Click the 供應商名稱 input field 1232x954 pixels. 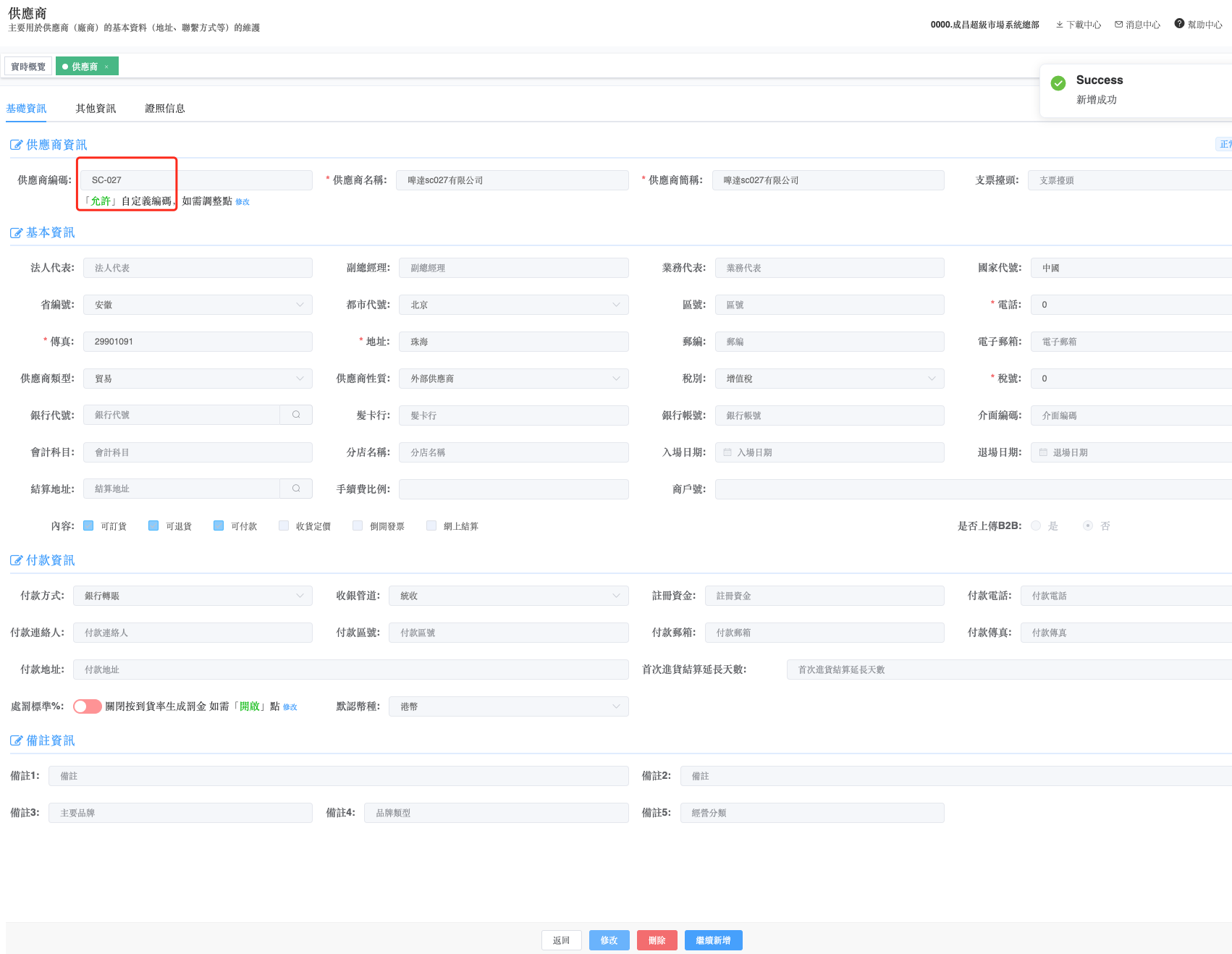[512, 180]
